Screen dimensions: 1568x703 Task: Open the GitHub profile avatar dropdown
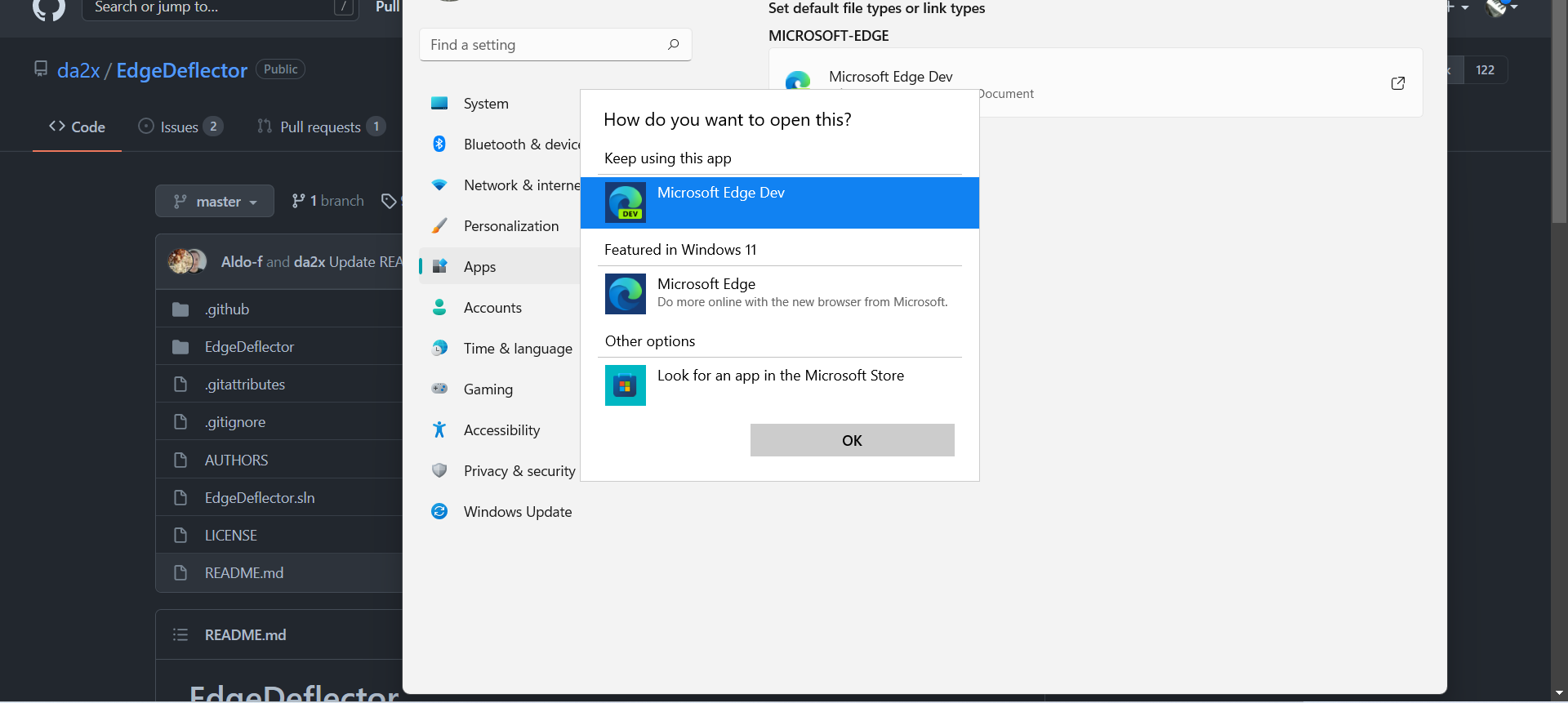click(1501, 7)
